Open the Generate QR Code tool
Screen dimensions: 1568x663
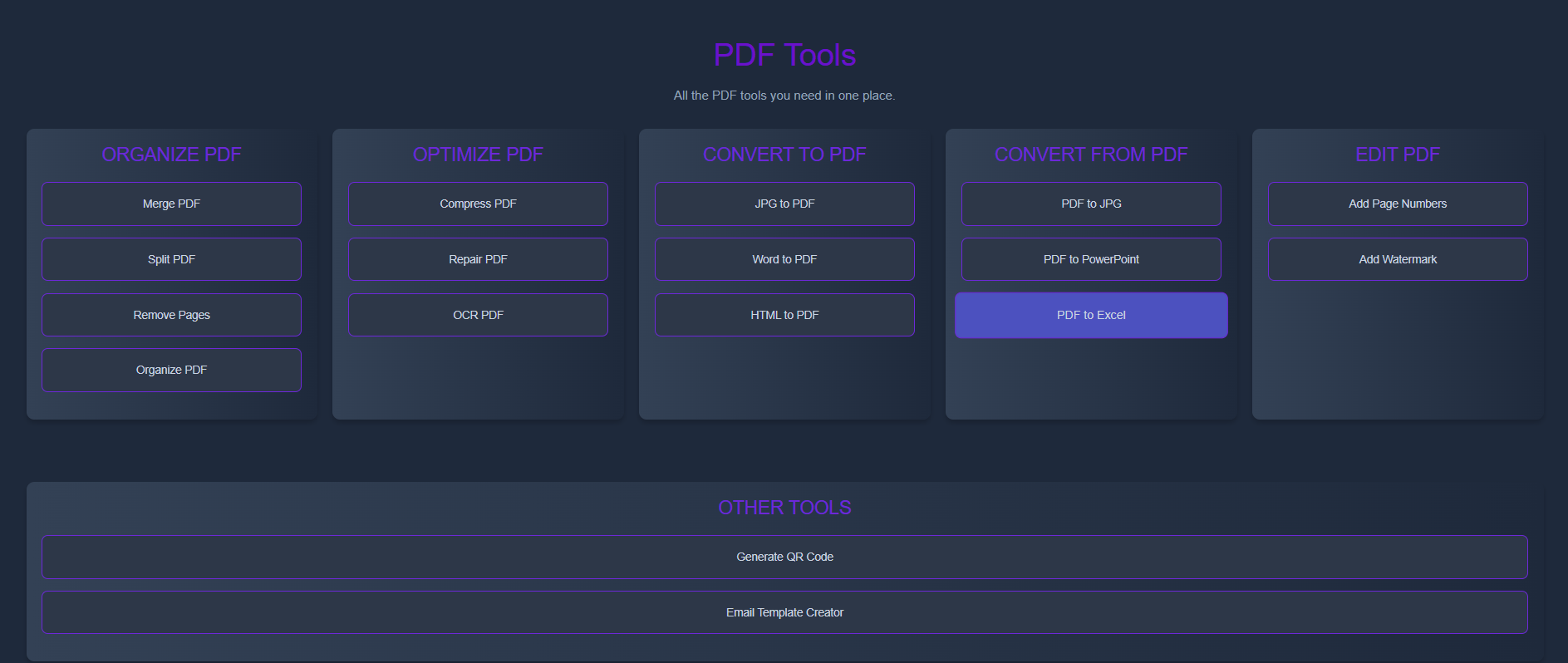point(784,557)
